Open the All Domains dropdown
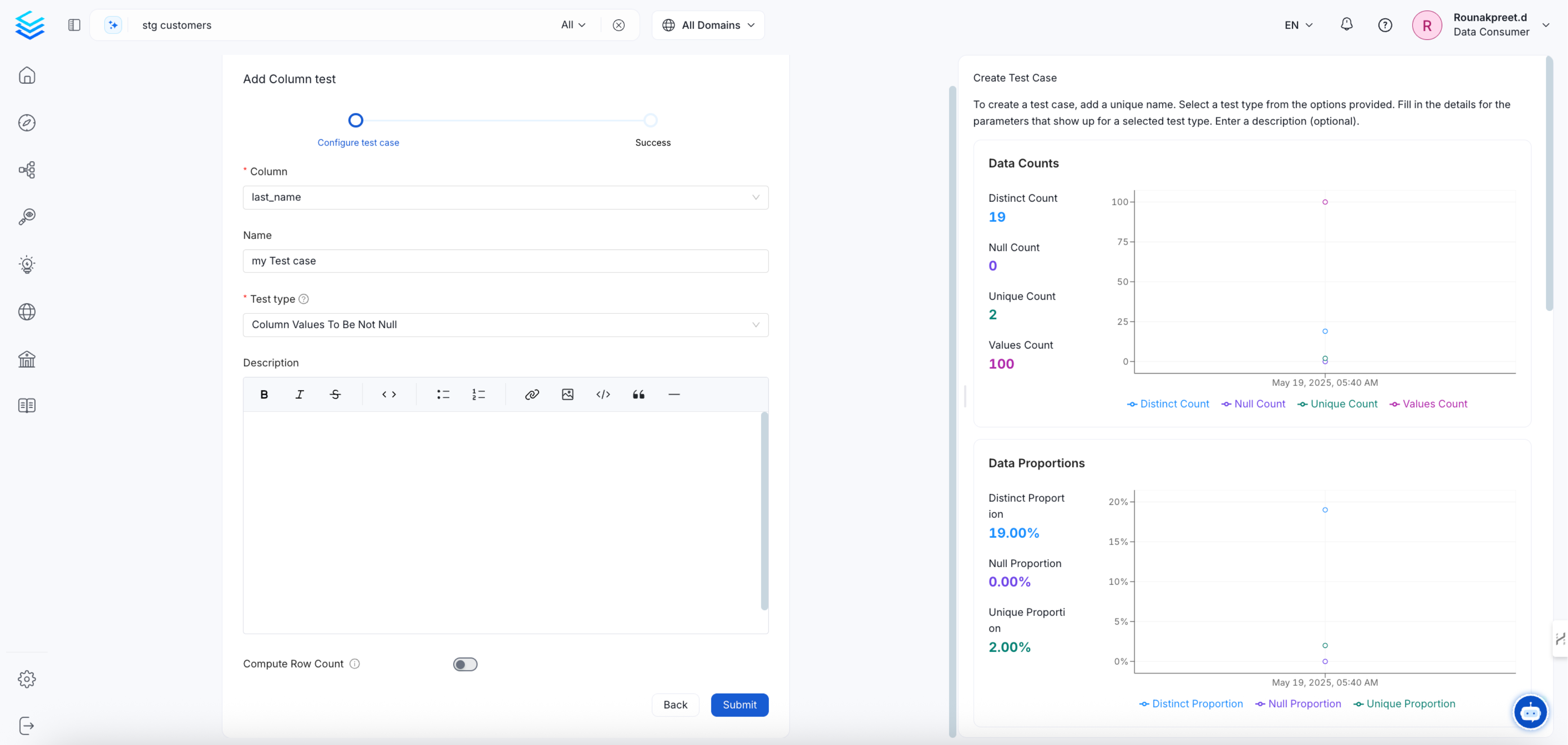1568x745 pixels. tap(708, 25)
